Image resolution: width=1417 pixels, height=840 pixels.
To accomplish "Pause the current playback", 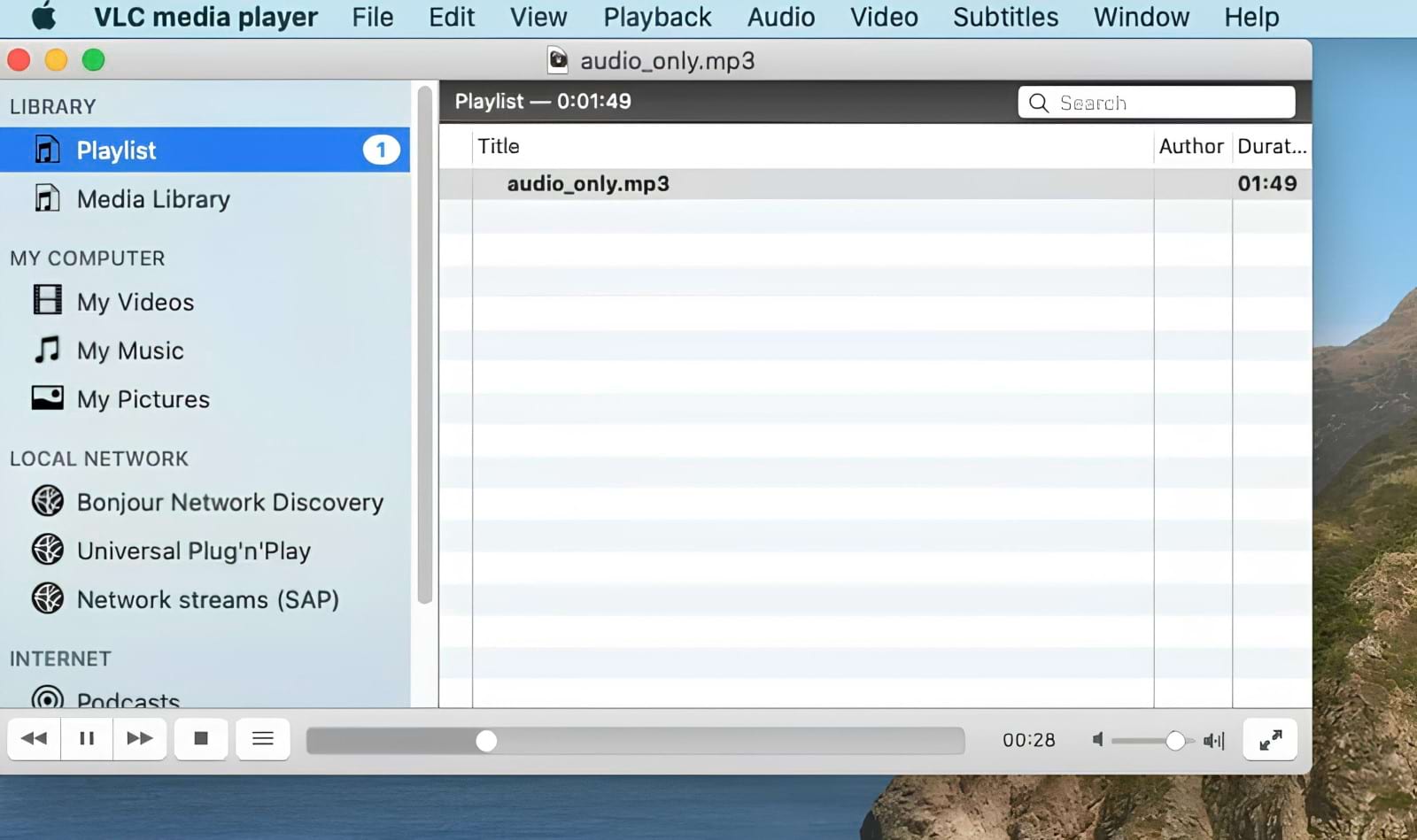I will (x=86, y=738).
